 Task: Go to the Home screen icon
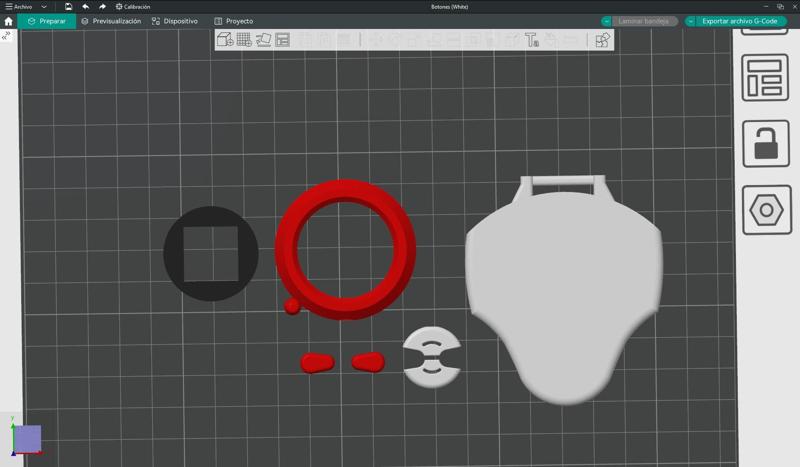tap(8, 21)
